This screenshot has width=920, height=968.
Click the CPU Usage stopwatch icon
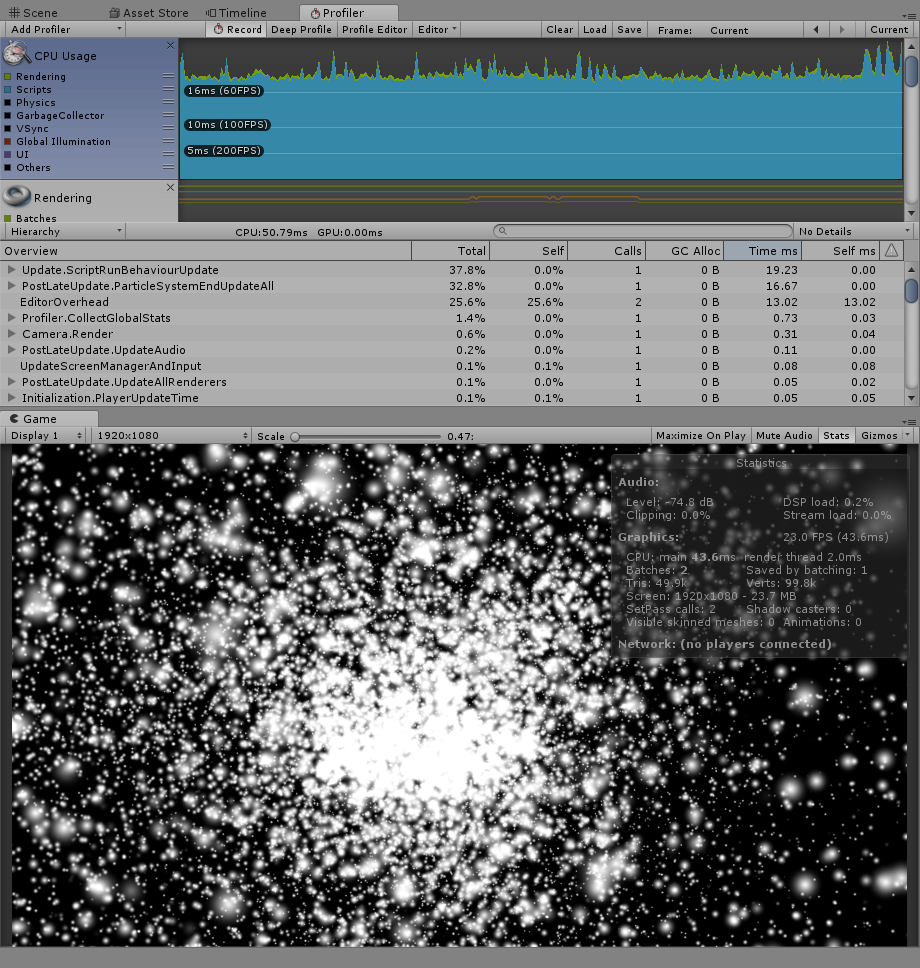tap(16, 54)
